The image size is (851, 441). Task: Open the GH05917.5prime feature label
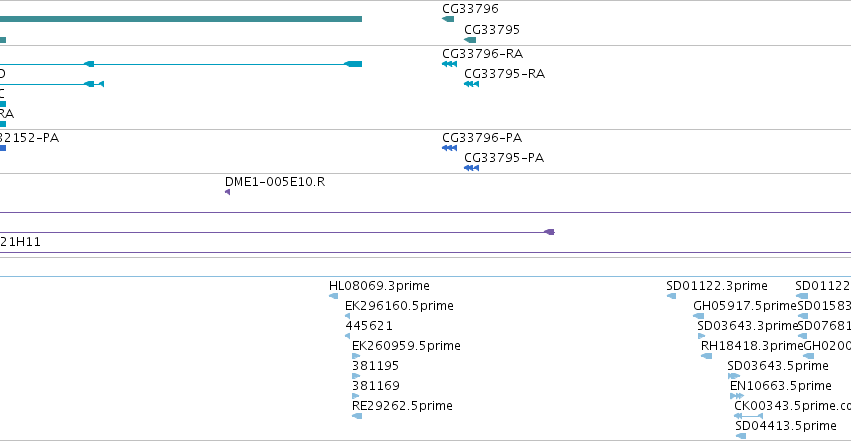[x=745, y=306]
